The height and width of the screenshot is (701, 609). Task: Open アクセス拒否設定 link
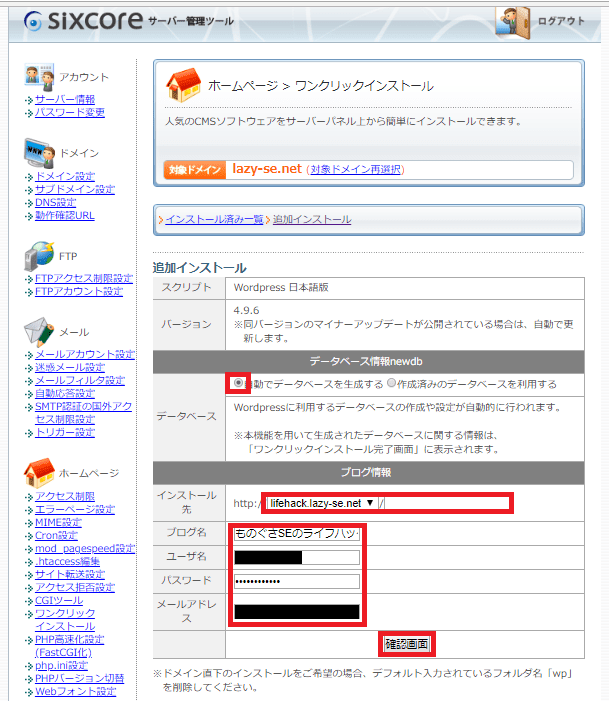[75, 587]
